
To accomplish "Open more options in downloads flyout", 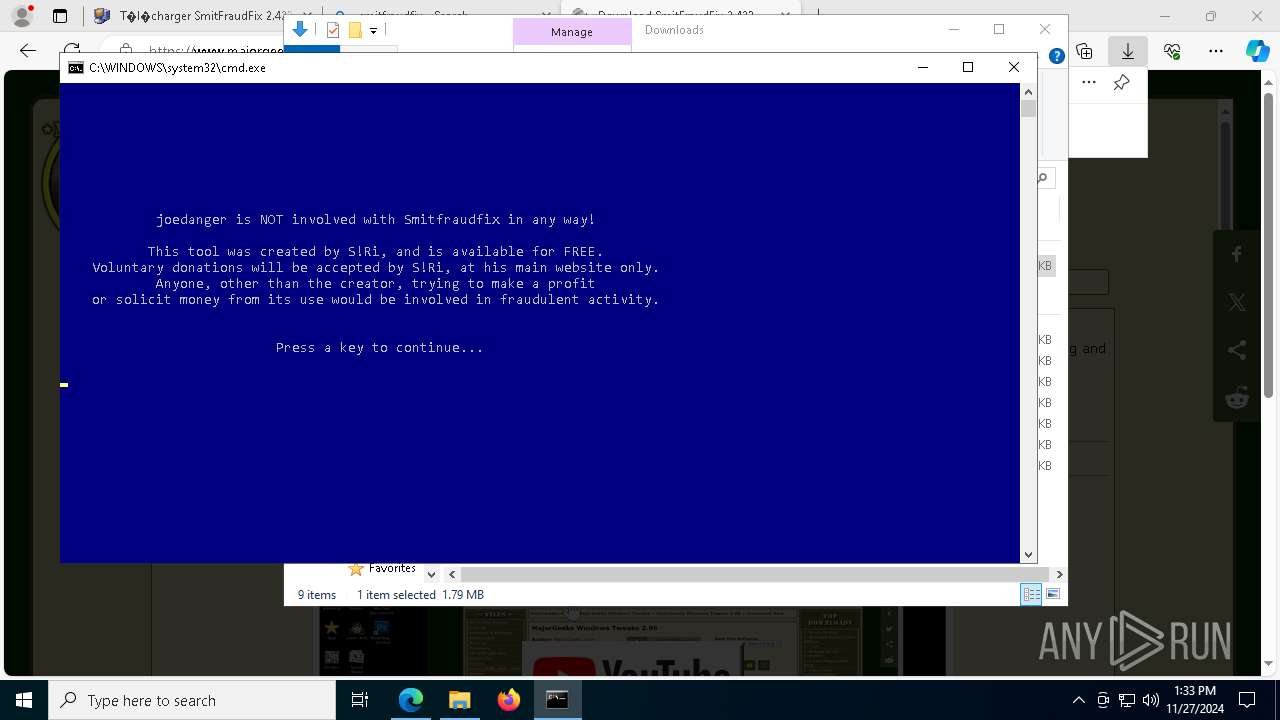I will point(1089,83).
